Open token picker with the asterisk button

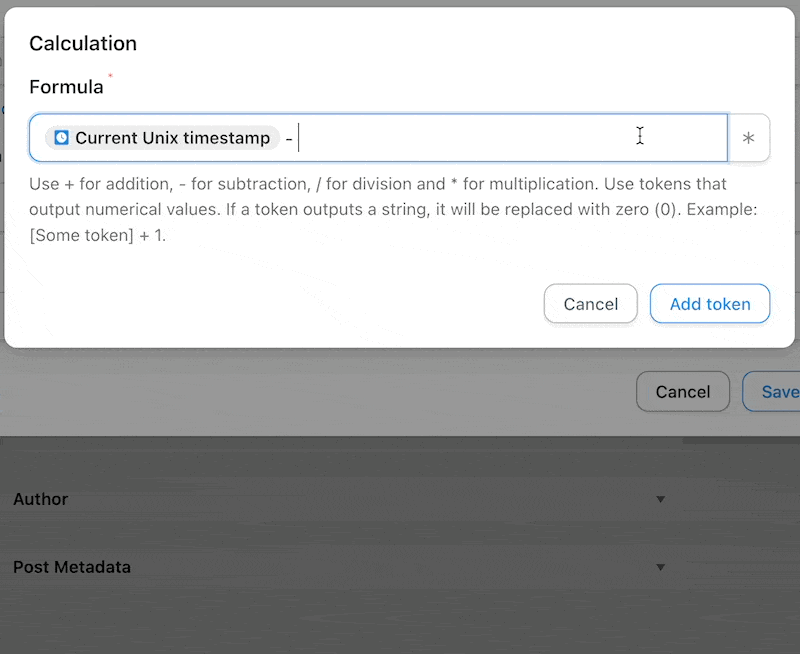748,138
